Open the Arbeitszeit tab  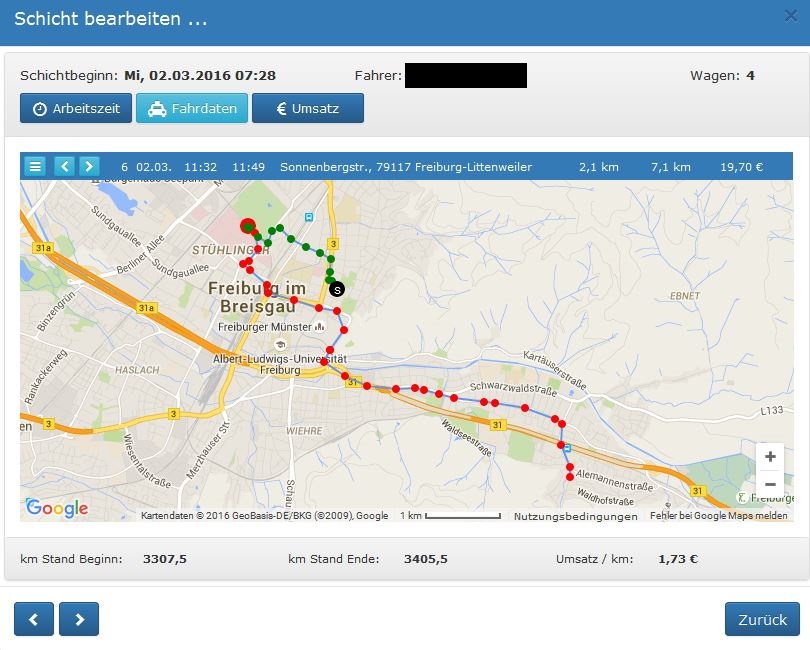click(76, 109)
